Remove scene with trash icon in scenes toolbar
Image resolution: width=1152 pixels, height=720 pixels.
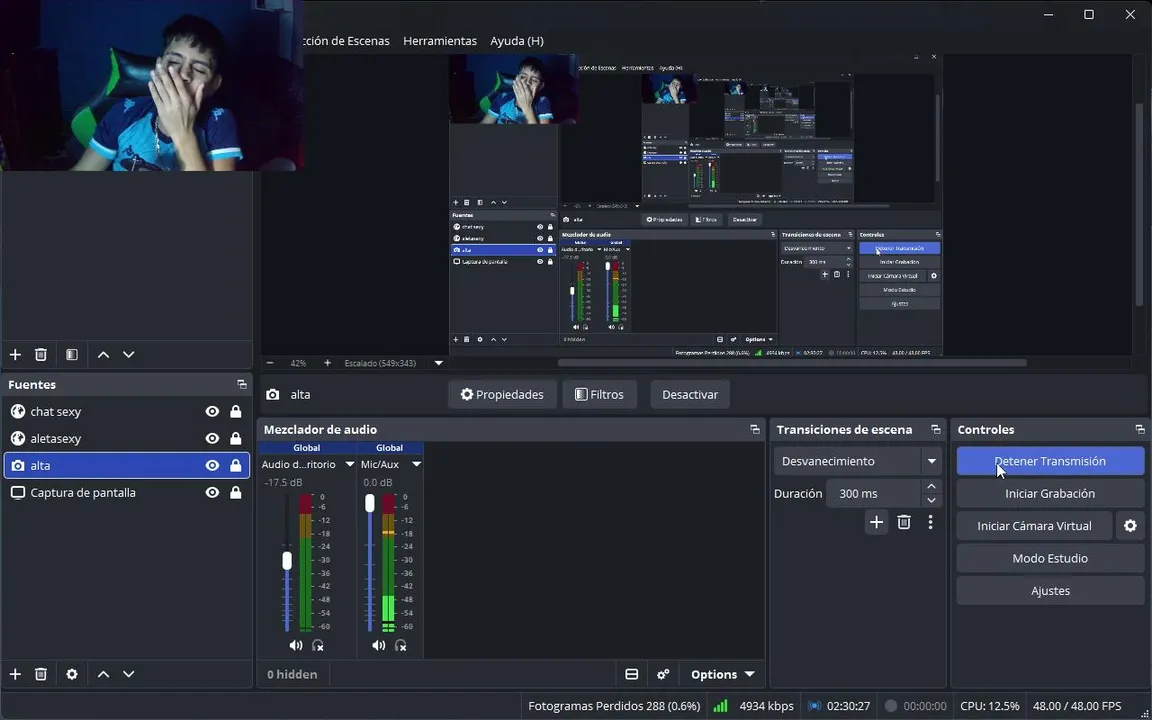[41, 354]
